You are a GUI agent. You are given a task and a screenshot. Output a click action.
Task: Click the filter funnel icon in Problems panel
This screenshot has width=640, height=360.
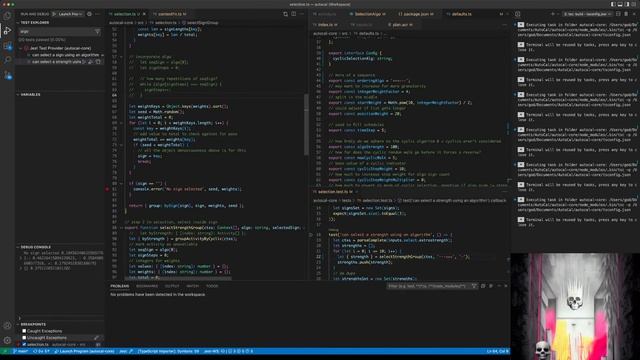474,286
